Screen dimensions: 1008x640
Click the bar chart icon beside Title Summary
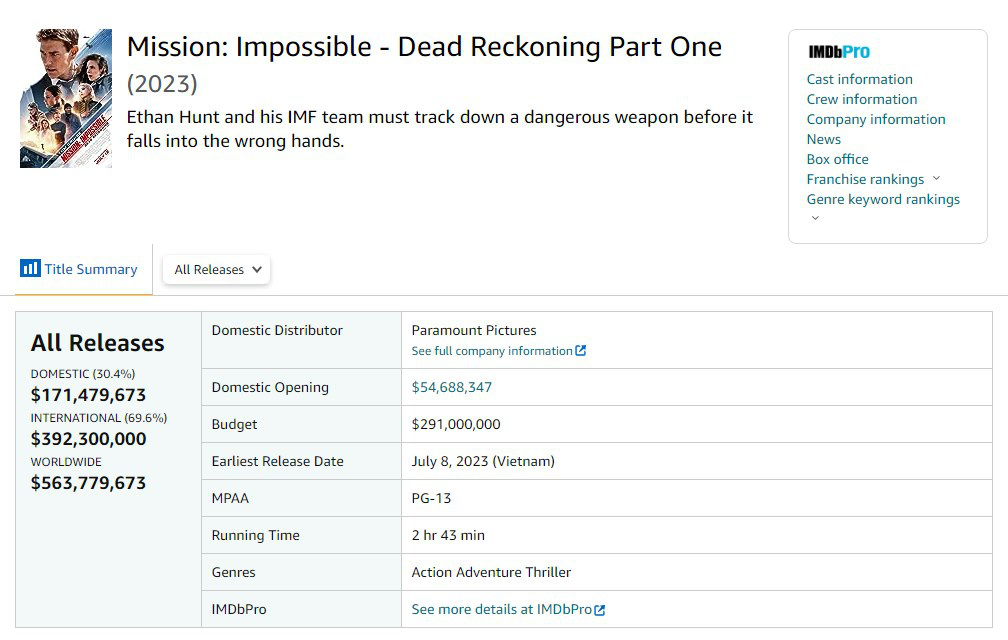[30, 269]
